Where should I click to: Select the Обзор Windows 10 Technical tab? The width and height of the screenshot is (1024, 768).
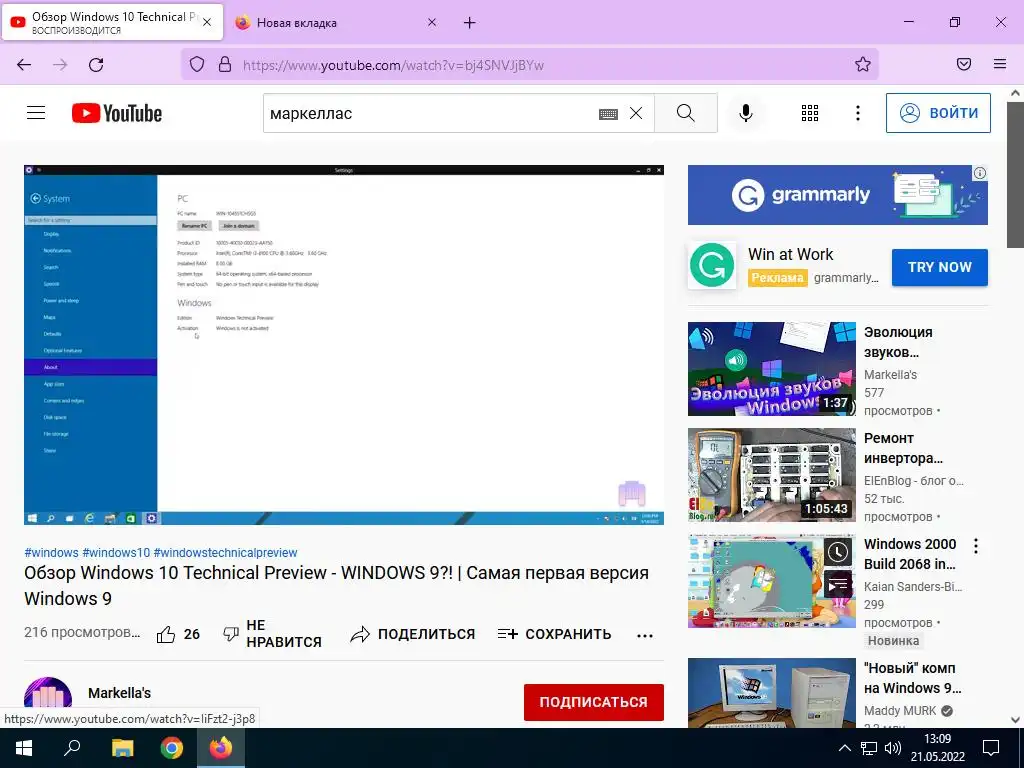(x=113, y=22)
